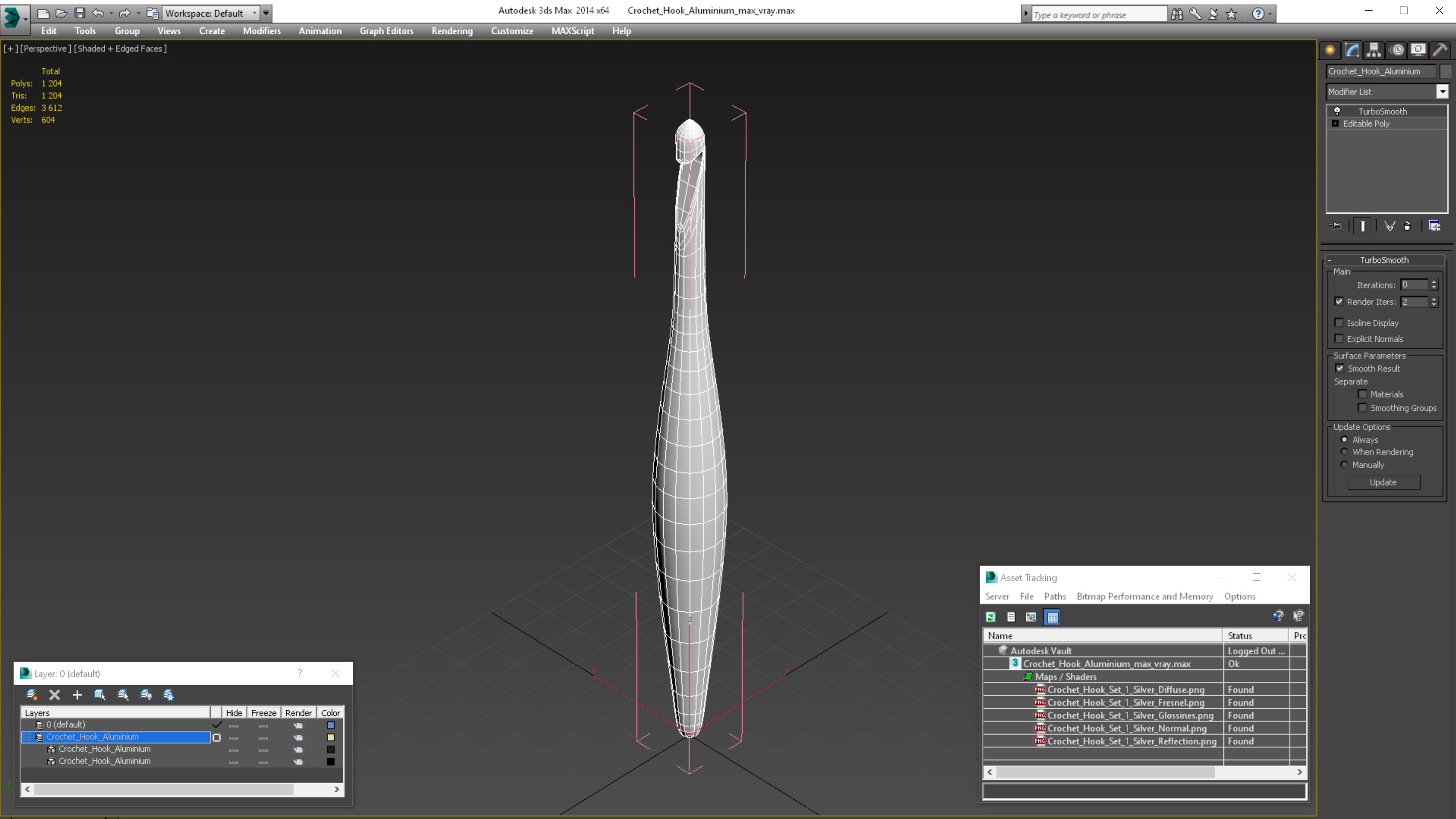Click Perspective viewport label
Screen dimensions: 1456x819
[x=46, y=49]
